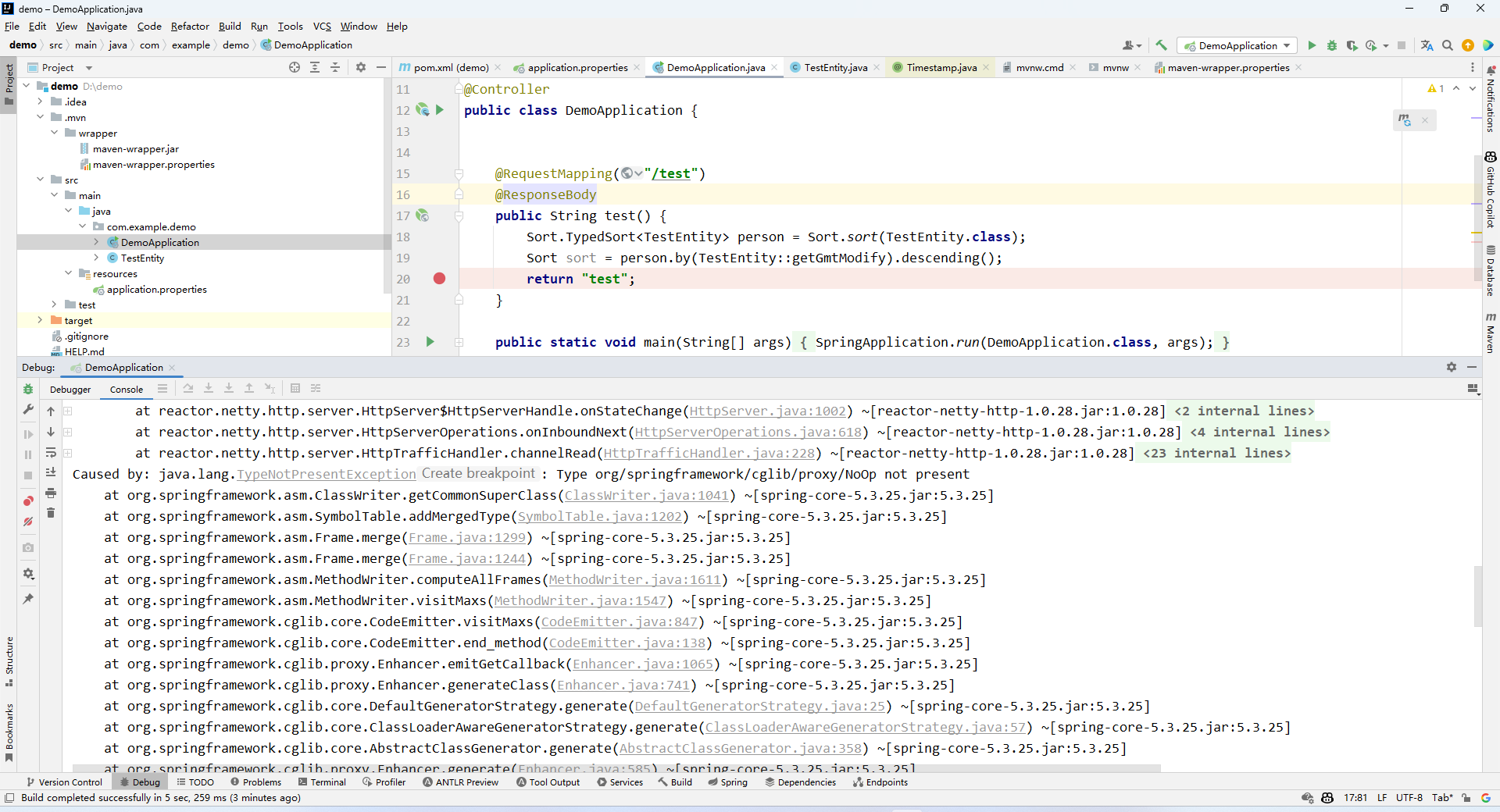Open the Refactor menu
The height and width of the screenshot is (812, 1500).
[190, 26]
